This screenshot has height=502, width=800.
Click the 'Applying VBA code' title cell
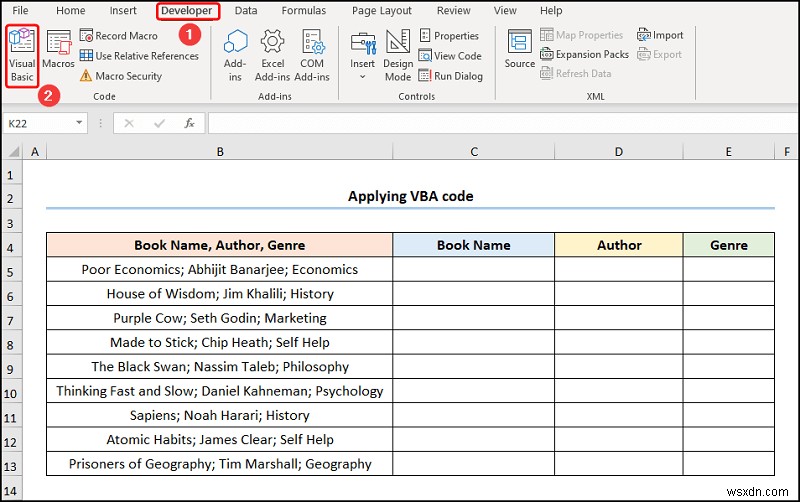410,197
